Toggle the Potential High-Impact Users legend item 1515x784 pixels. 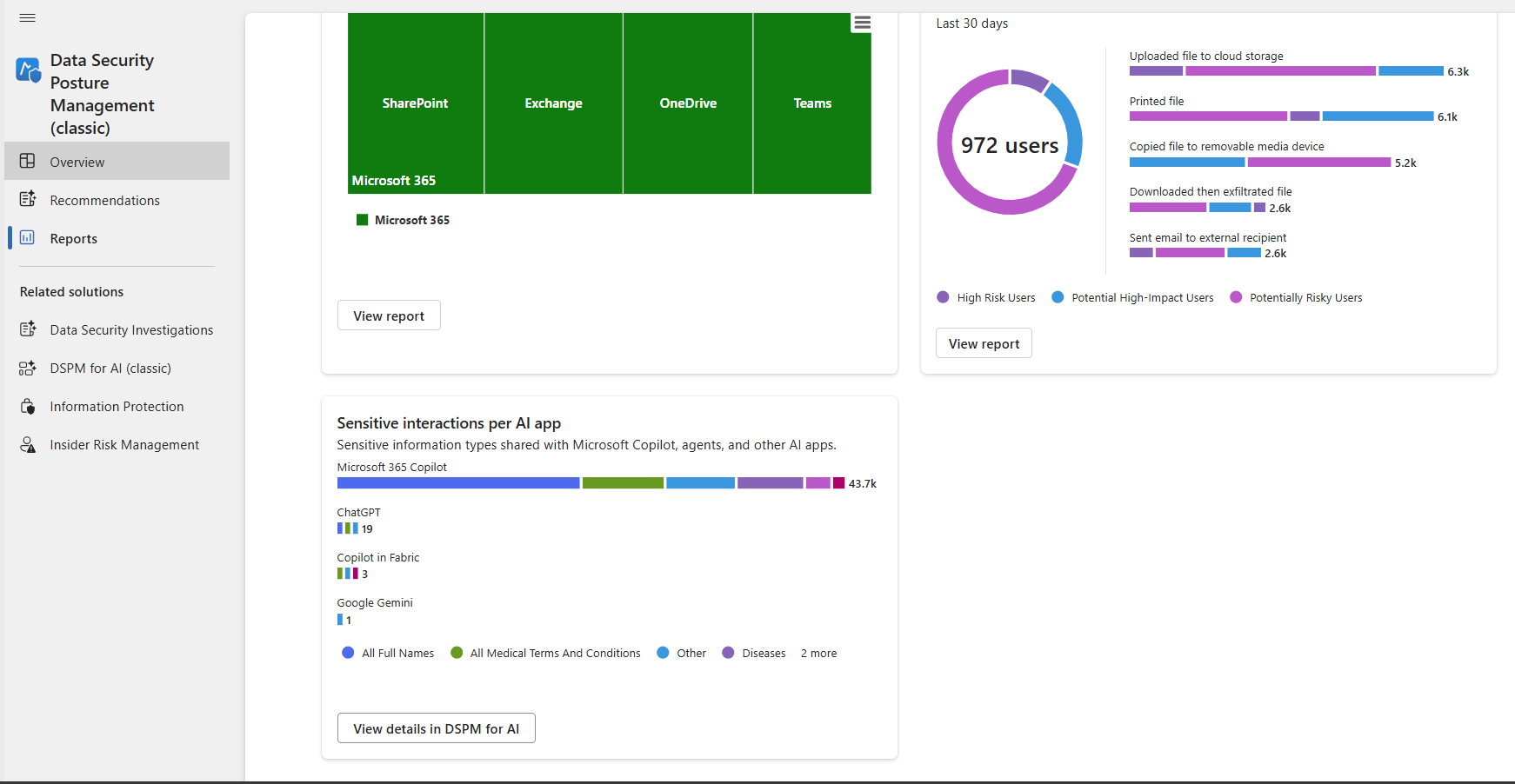point(1132,297)
